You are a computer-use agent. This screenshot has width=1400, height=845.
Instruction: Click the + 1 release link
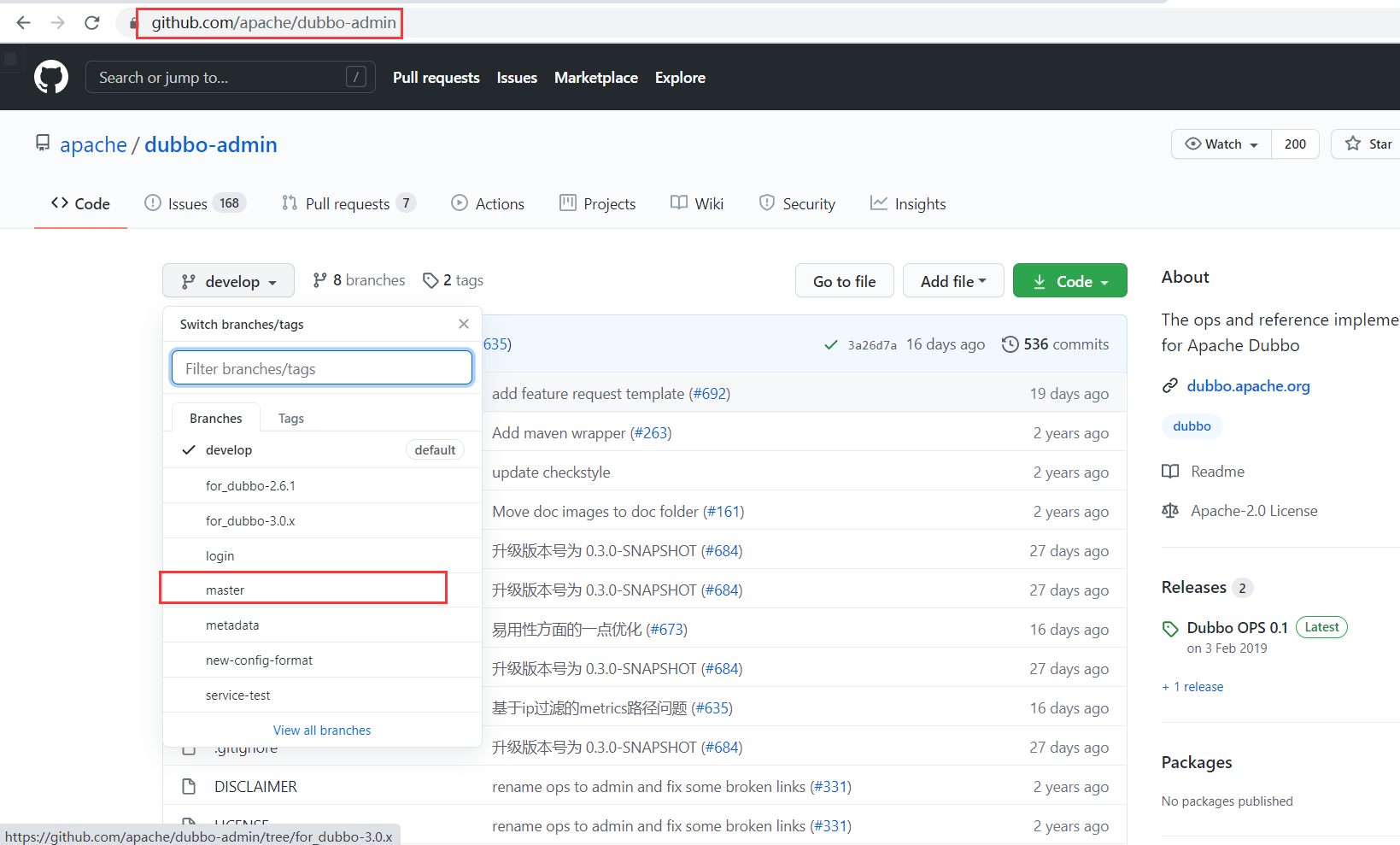coord(1192,687)
